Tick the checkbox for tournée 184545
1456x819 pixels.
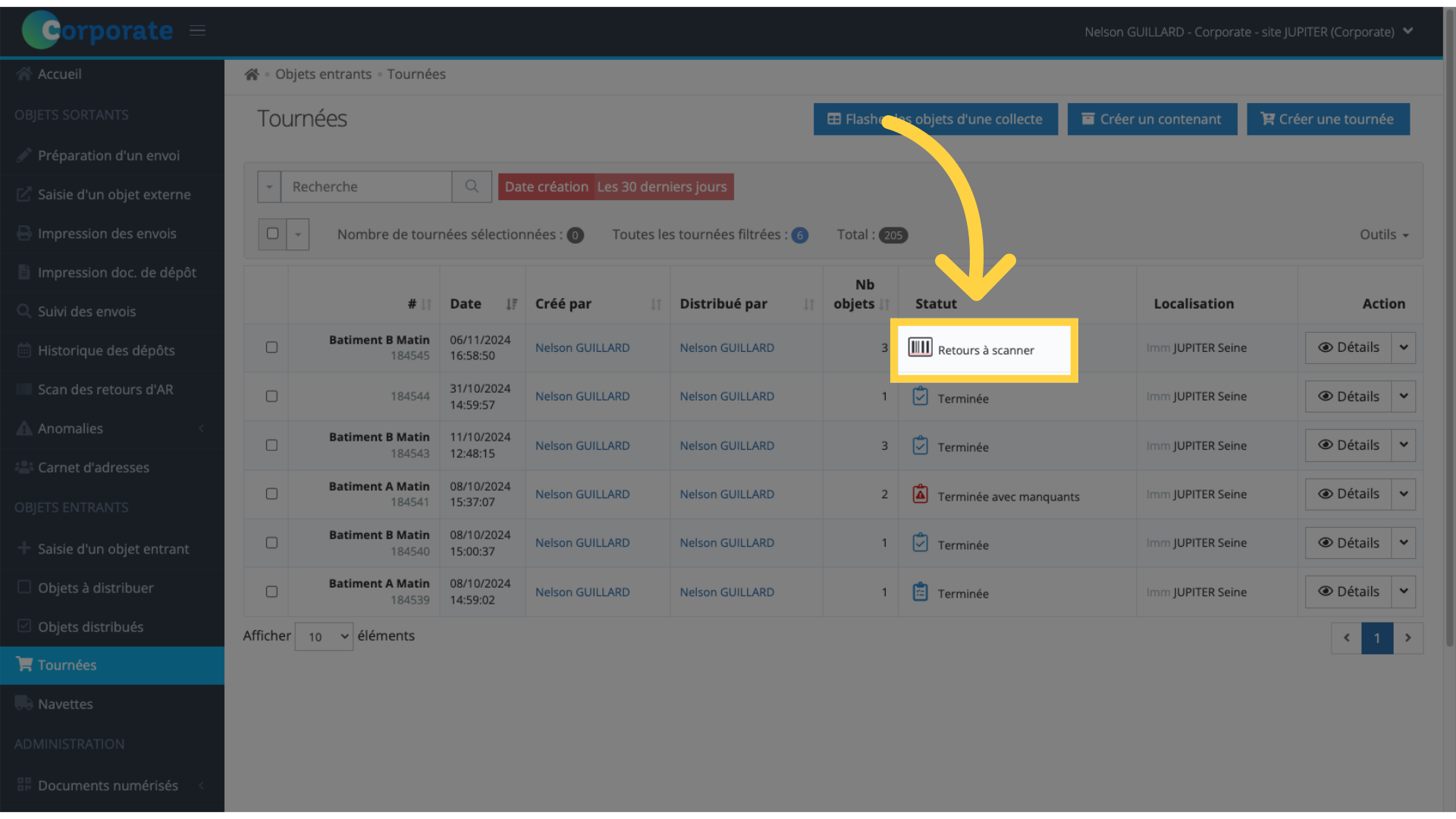271,347
